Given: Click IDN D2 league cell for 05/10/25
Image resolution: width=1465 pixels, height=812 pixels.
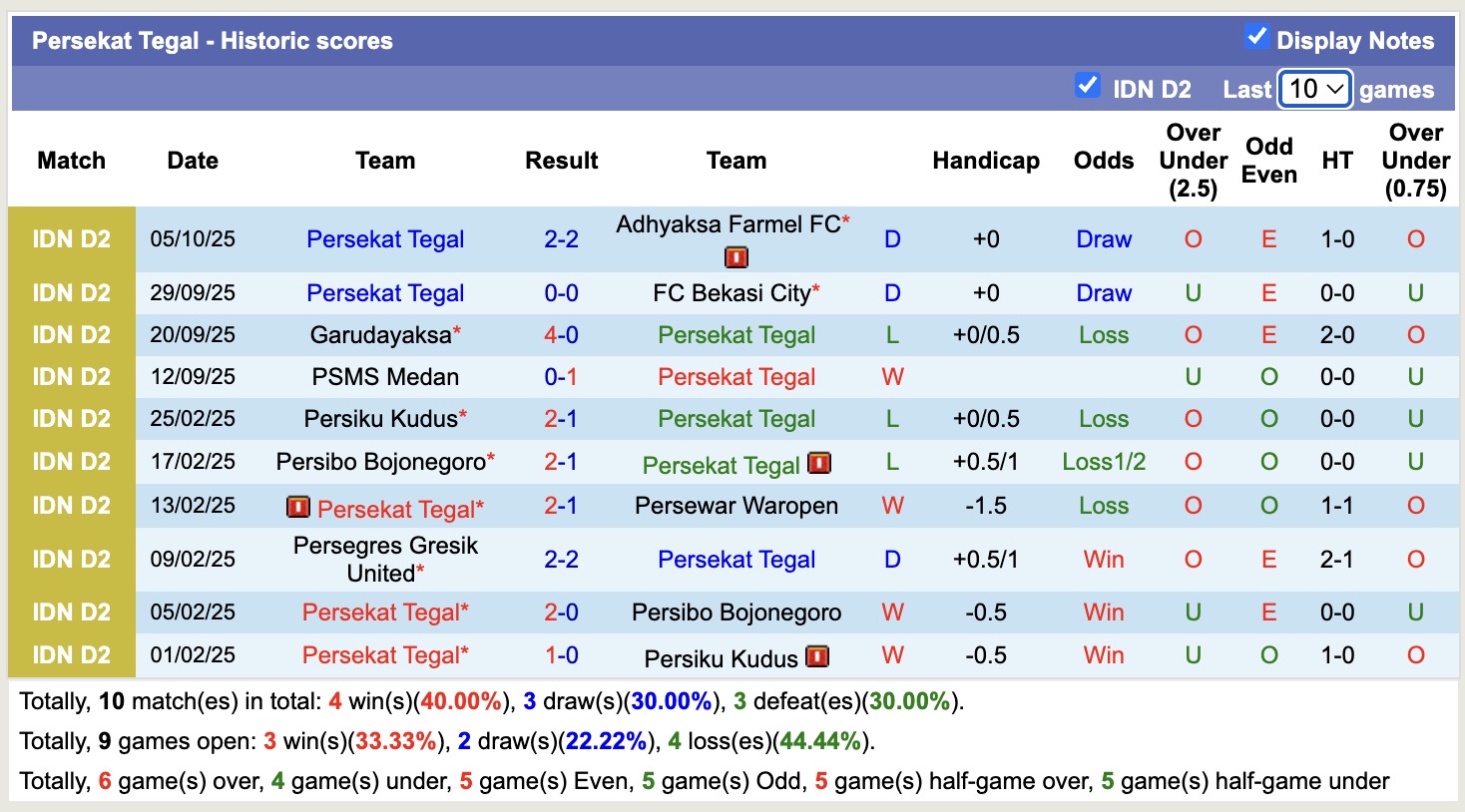Looking at the screenshot, I should pos(71,239).
